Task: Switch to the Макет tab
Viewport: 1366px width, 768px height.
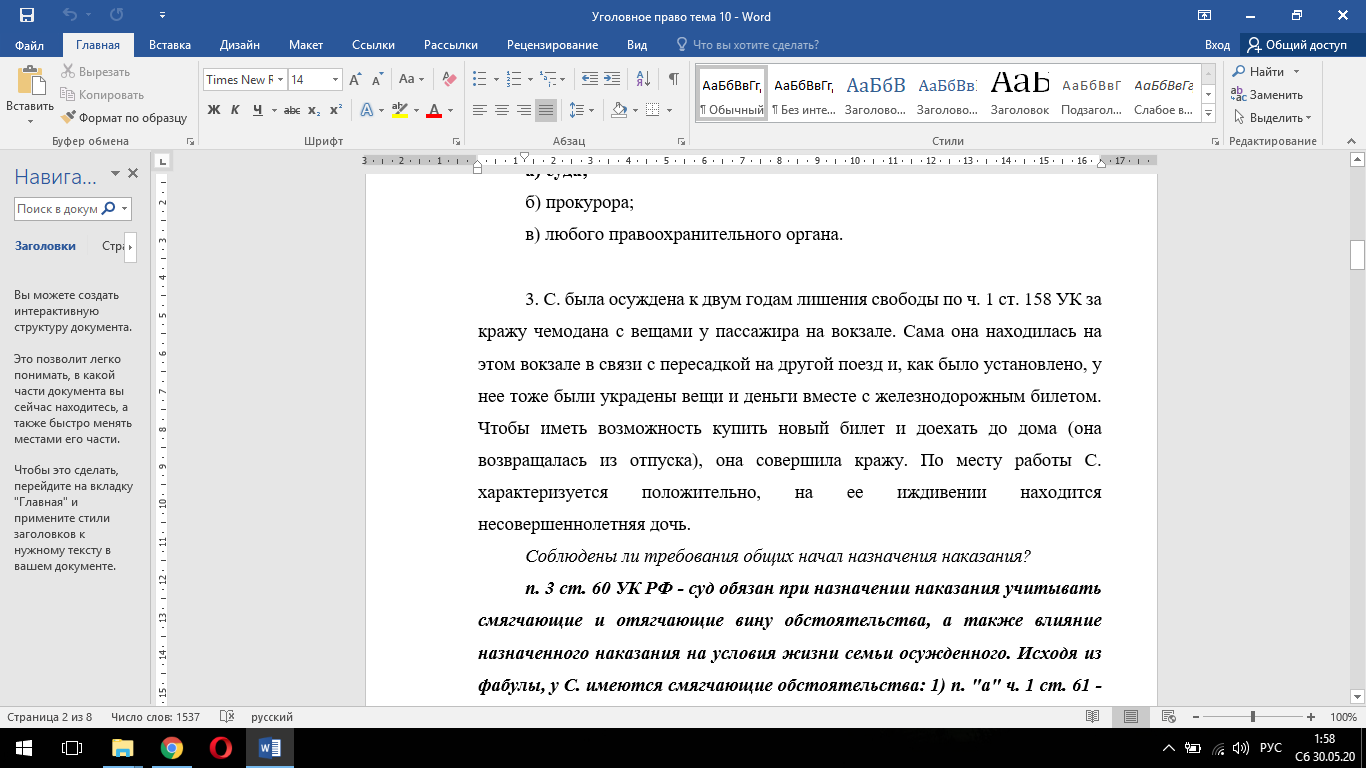Action: 306,45
